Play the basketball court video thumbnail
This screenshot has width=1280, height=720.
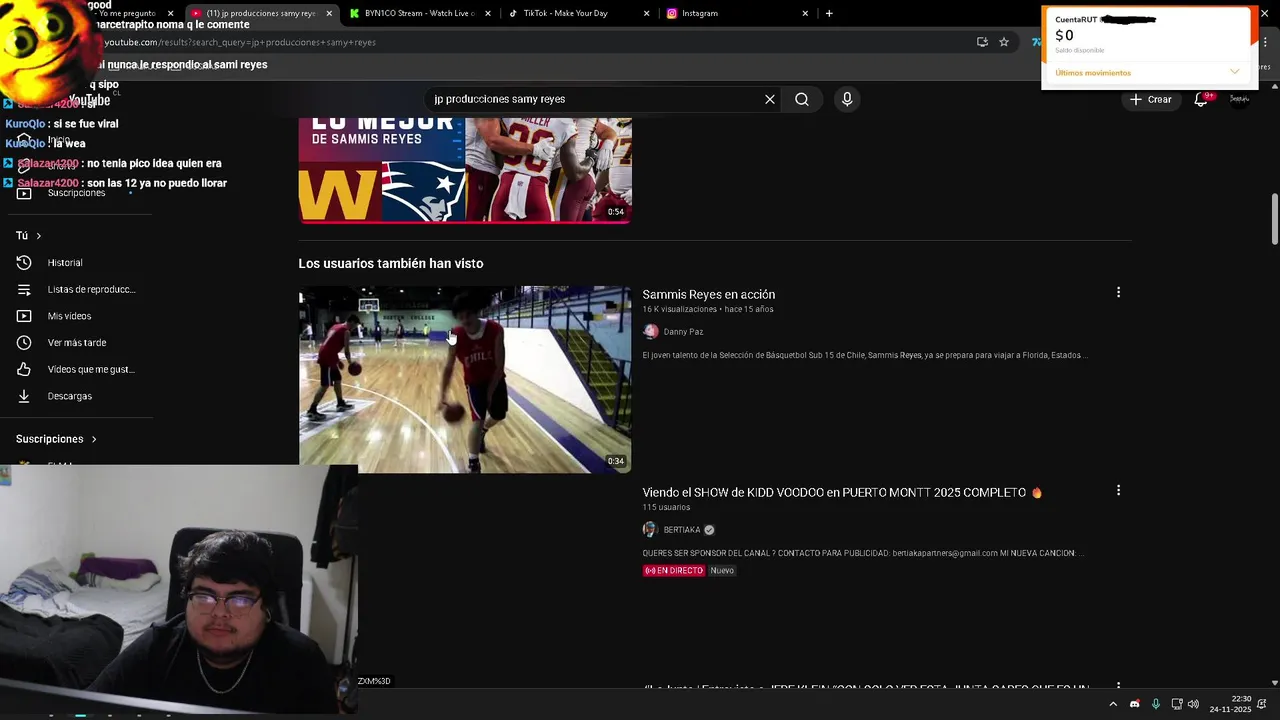(465, 379)
